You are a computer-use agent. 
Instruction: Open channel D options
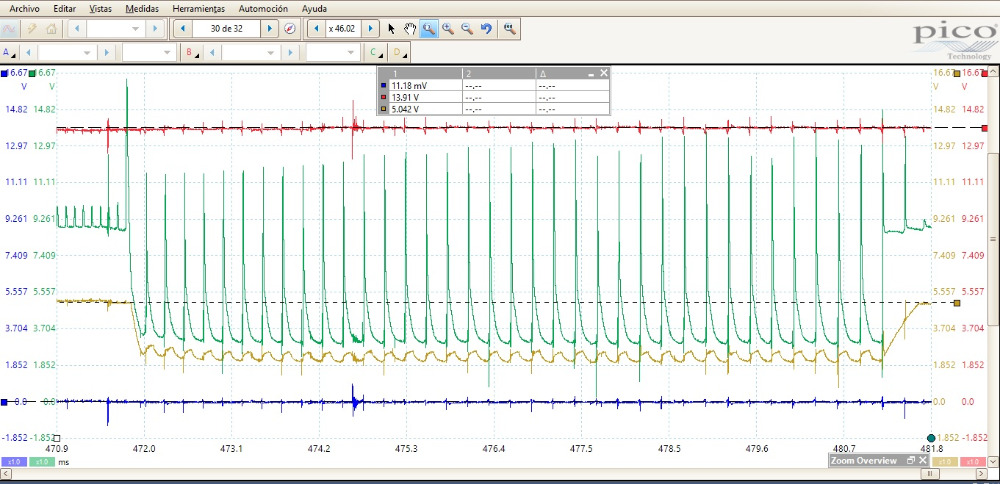[398, 52]
